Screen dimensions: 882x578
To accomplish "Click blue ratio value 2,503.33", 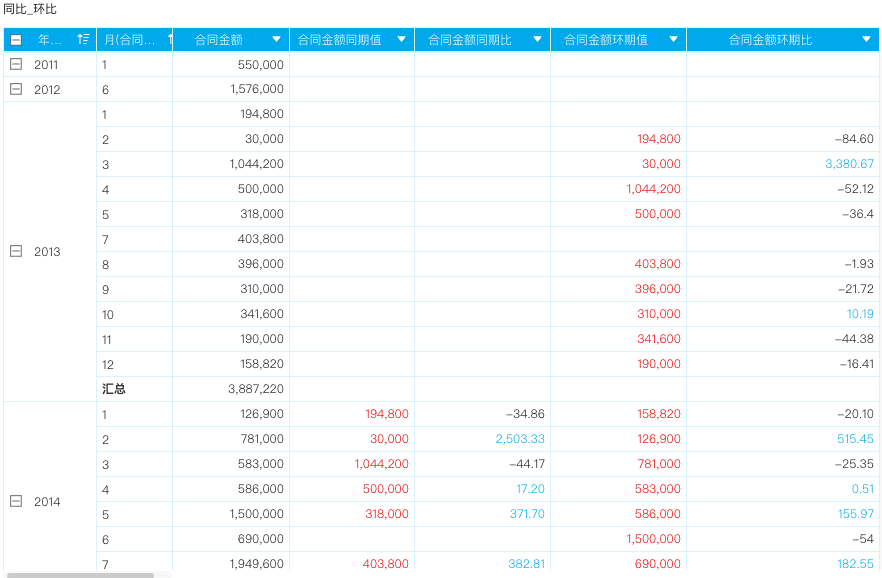I will click(520, 439).
